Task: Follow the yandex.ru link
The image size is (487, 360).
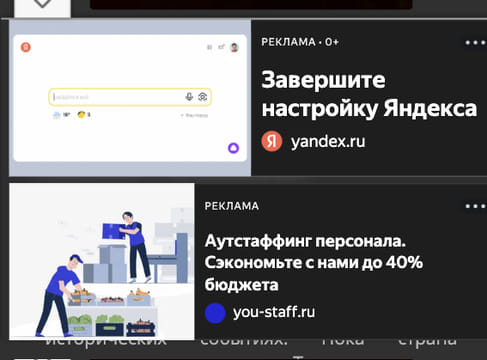Action: tap(328, 142)
